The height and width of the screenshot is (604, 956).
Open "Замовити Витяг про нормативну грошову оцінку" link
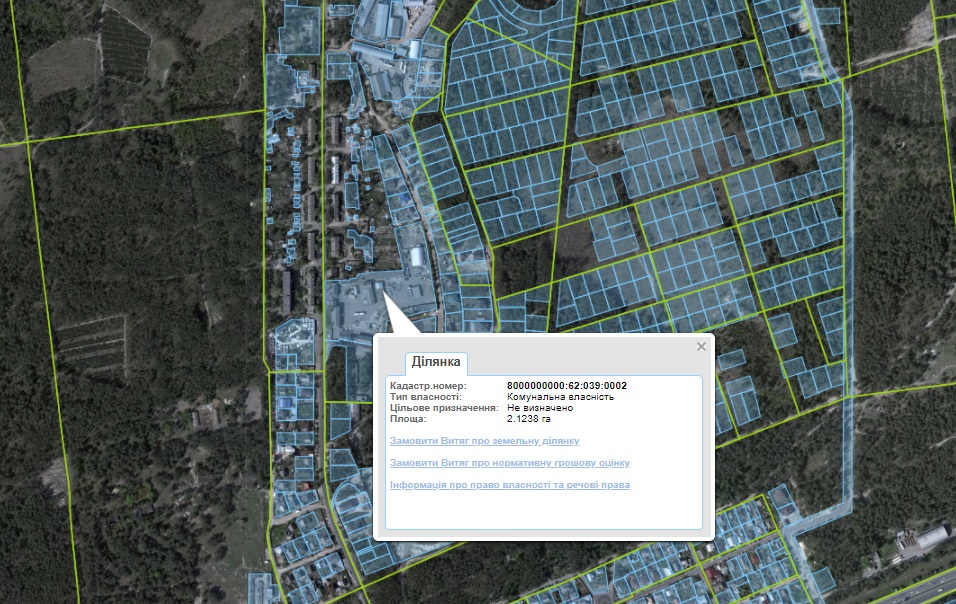(x=510, y=463)
